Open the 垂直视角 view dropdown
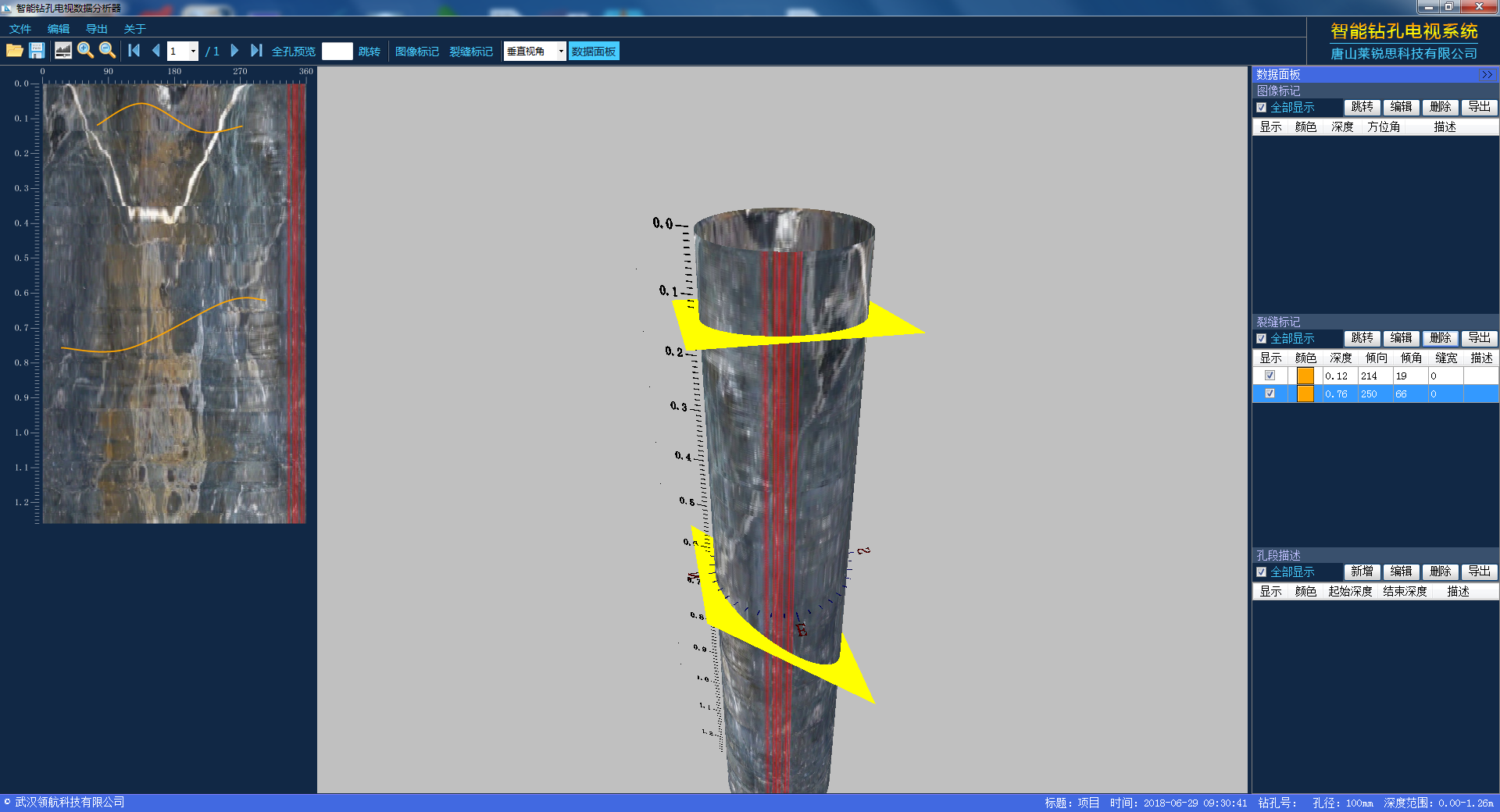The height and width of the screenshot is (812, 1500). (x=560, y=52)
